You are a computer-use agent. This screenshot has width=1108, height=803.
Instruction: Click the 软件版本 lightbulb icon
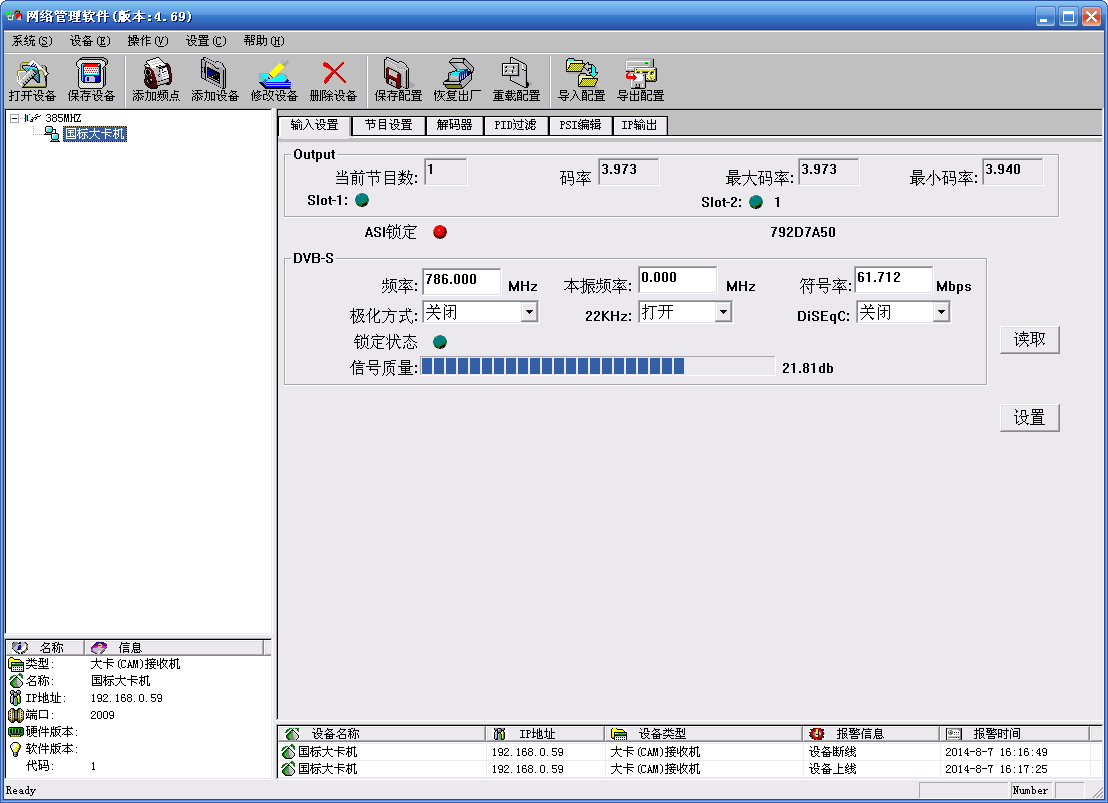[16, 749]
